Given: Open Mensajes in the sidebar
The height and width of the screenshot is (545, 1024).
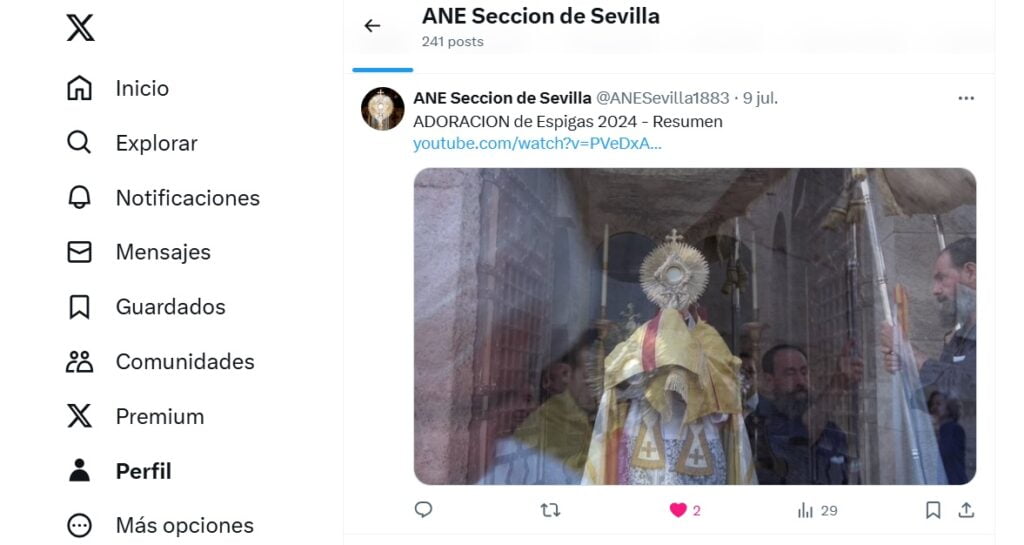Looking at the screenshot, I should coord(138,252).
